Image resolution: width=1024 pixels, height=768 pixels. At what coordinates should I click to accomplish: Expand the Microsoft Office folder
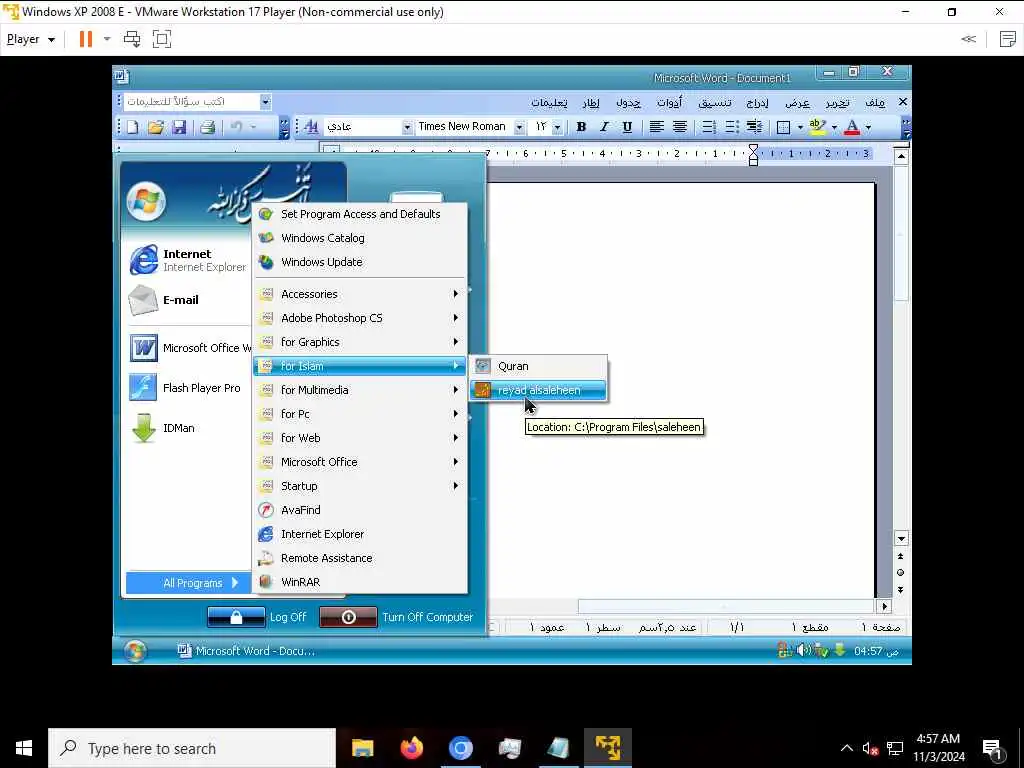pyautogui.click(x=359, y=462)
